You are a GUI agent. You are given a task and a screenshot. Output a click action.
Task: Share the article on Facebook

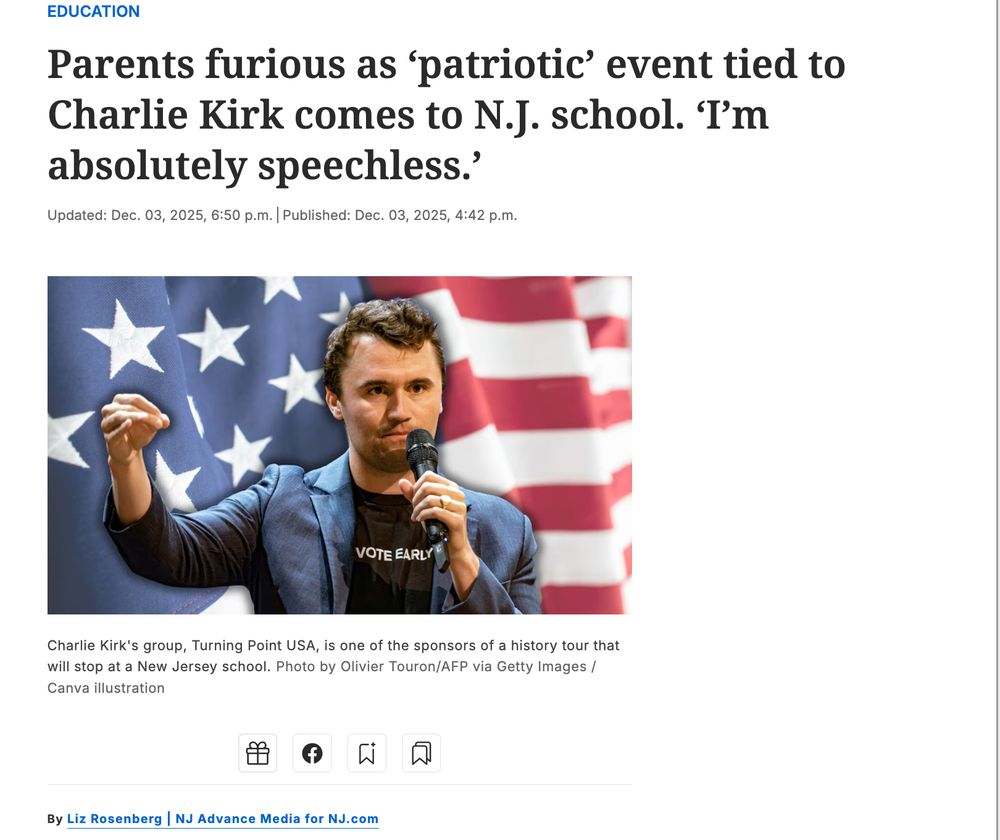coord(312,753)
